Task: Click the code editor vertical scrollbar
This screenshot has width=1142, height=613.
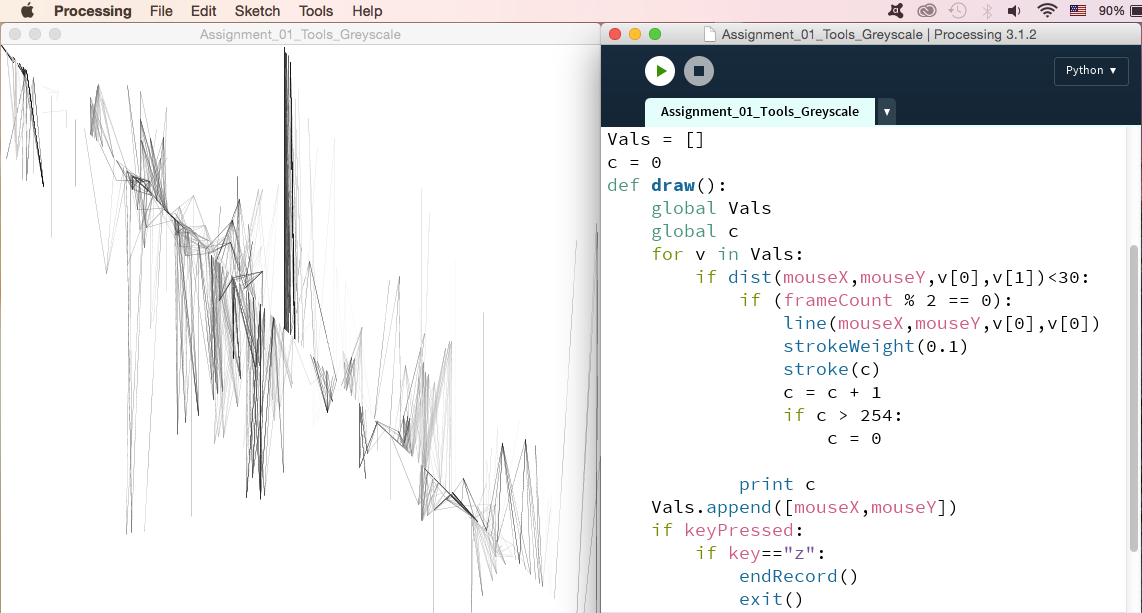Action: point(1133,398)
